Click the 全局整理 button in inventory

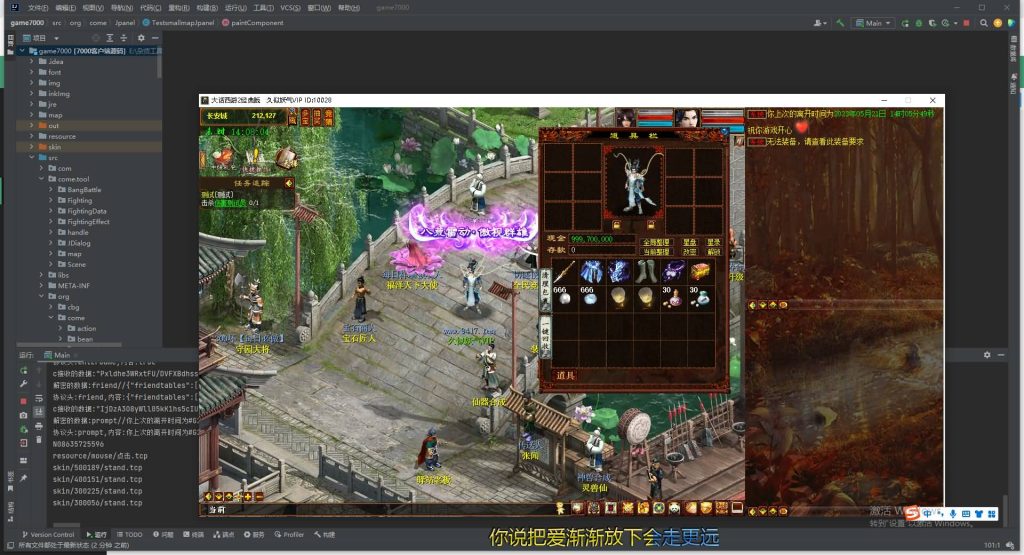656,241
